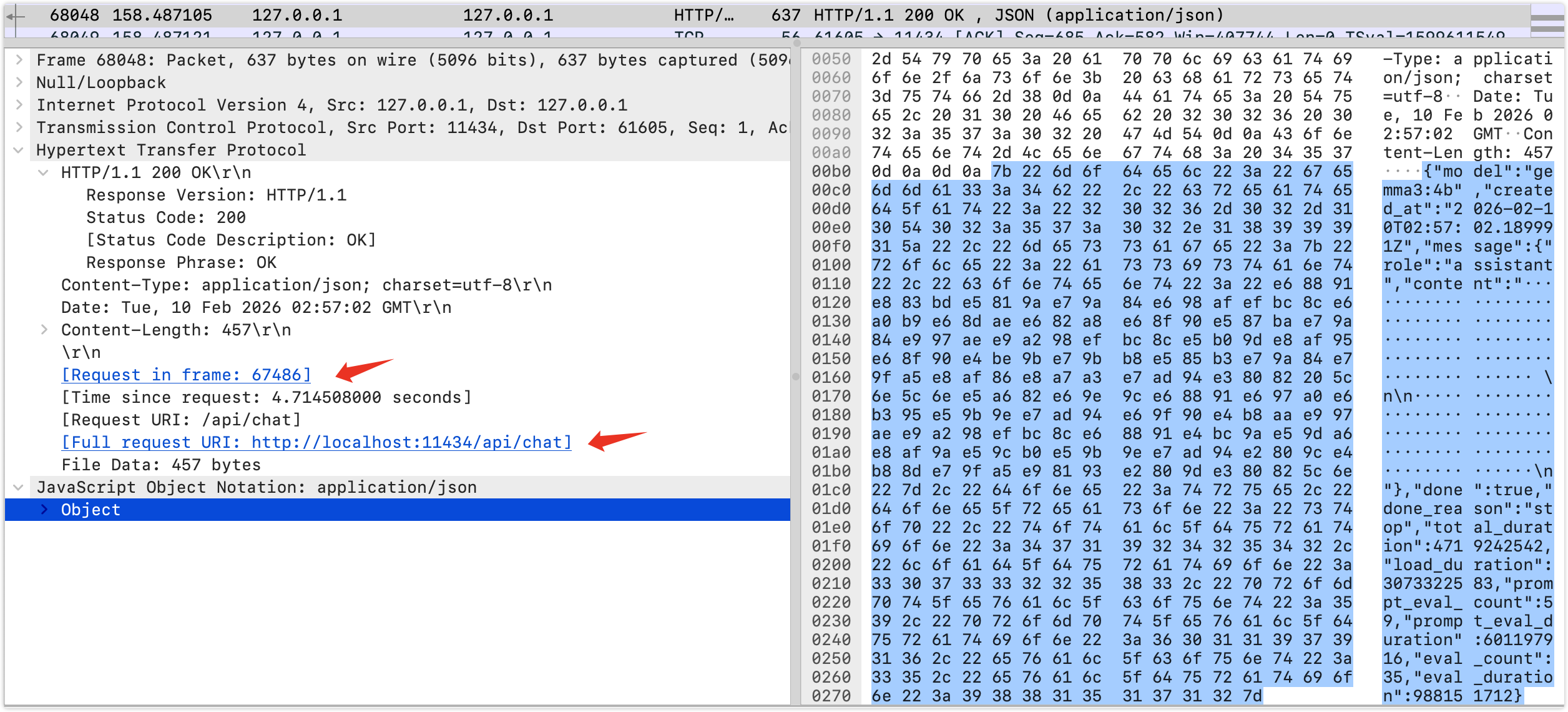1568x712 pixels.
Task: Collapse the Hypertext Transfer Protocol section
Action: [19, 150]
